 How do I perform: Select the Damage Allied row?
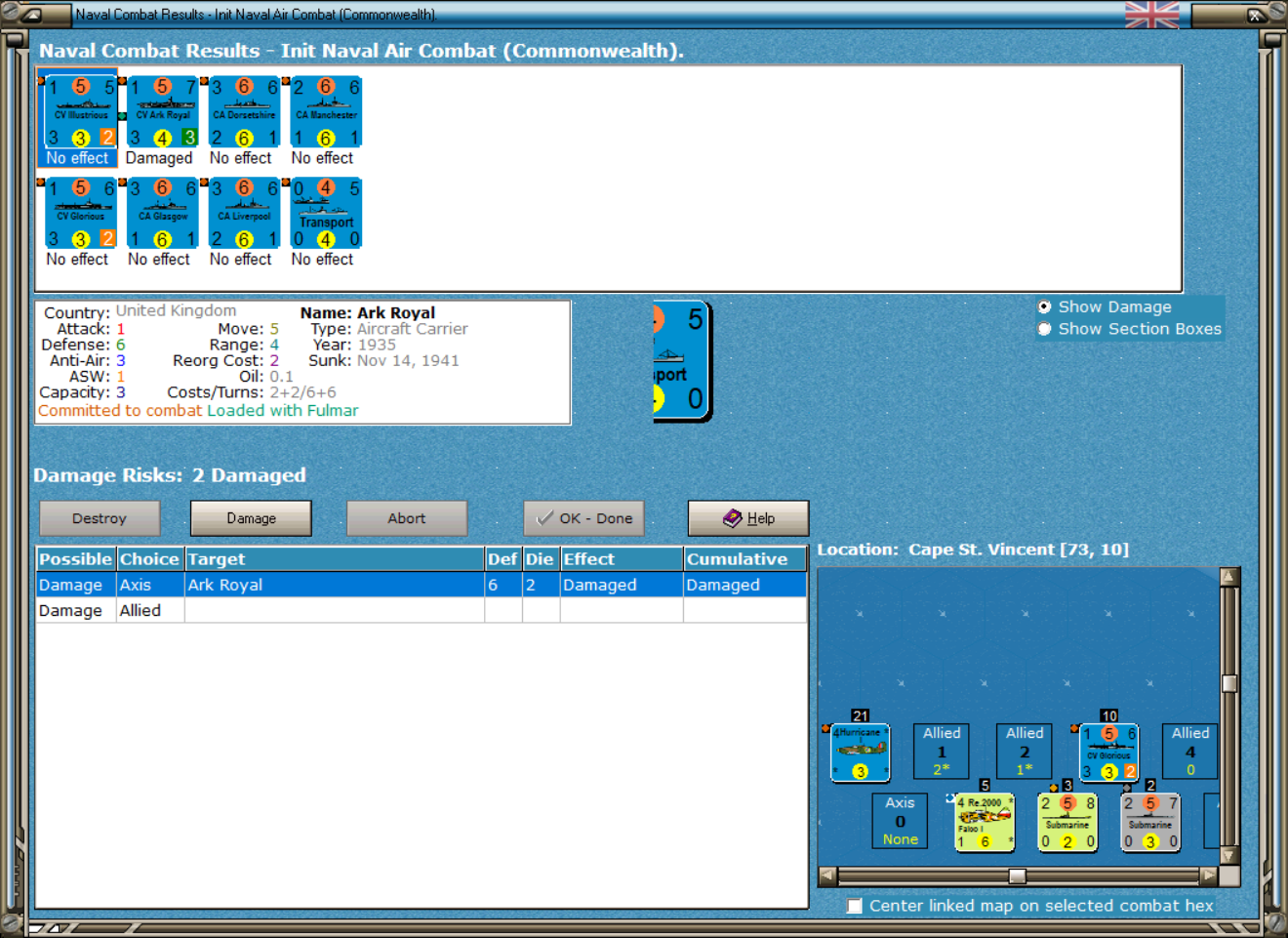422,610
